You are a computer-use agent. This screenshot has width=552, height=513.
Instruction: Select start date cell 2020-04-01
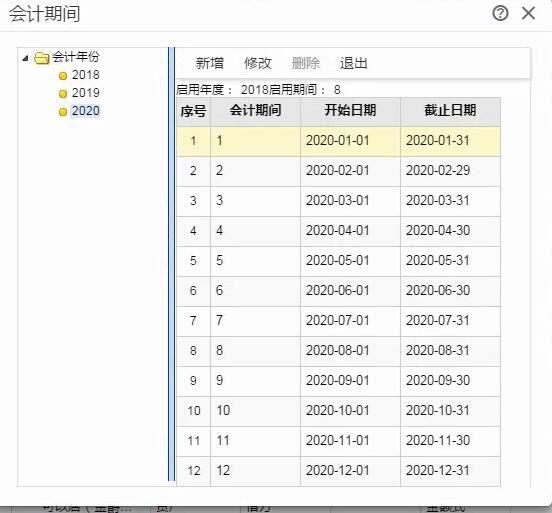point(350,231)
